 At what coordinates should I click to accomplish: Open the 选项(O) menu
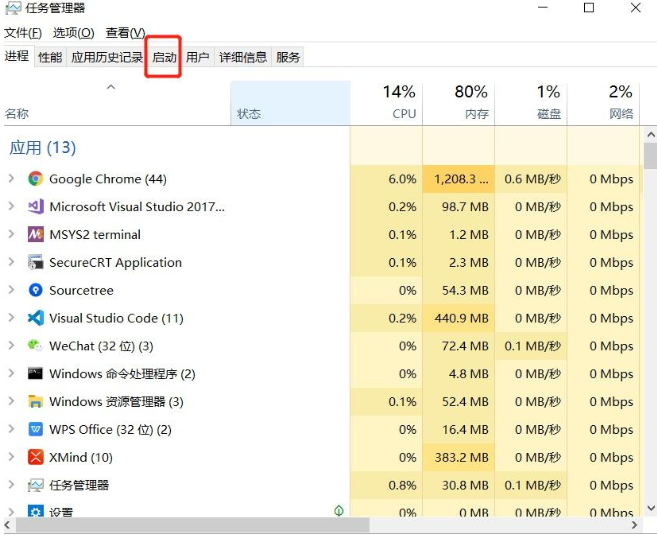74,32
